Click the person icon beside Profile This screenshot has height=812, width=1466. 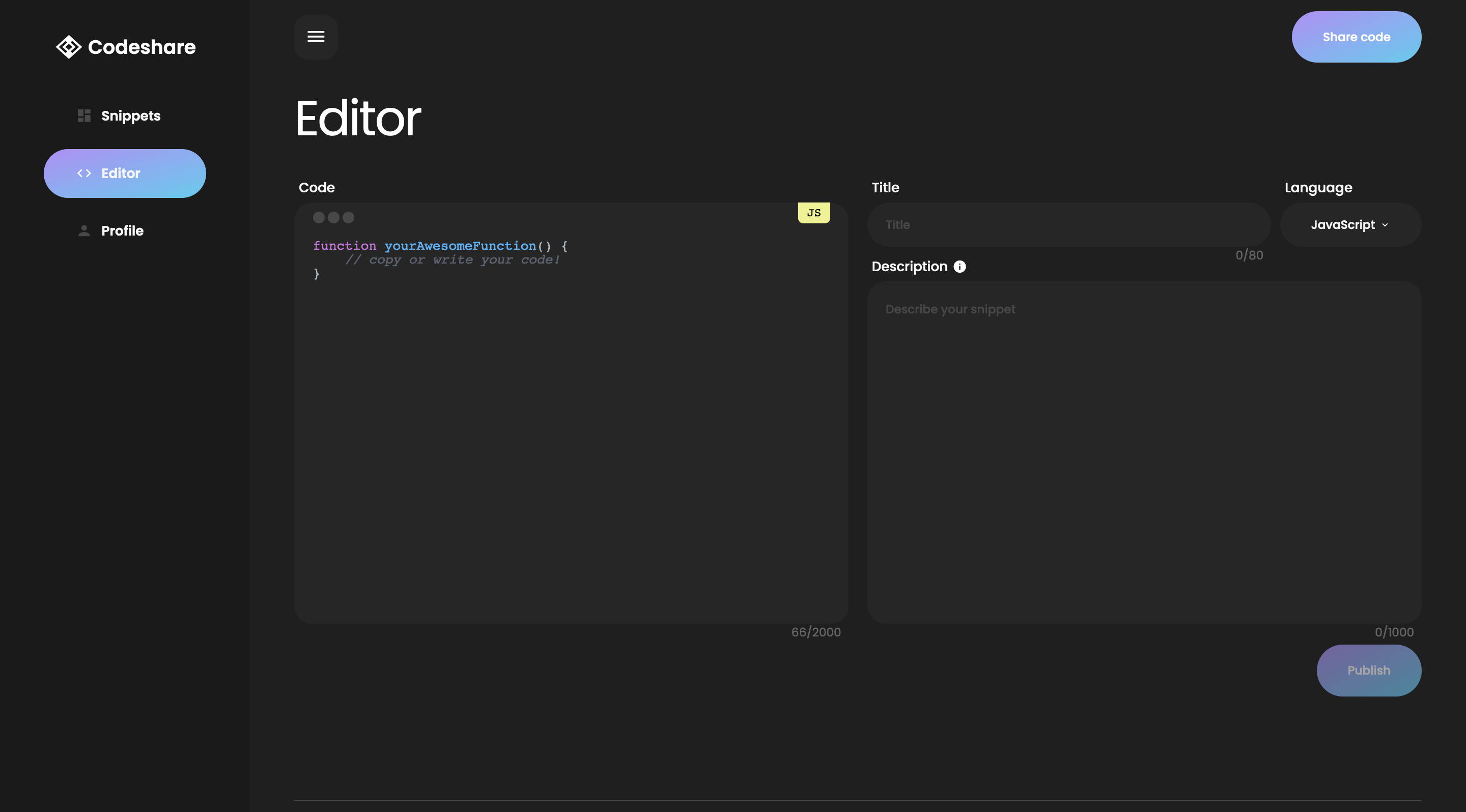pos(83,230)
